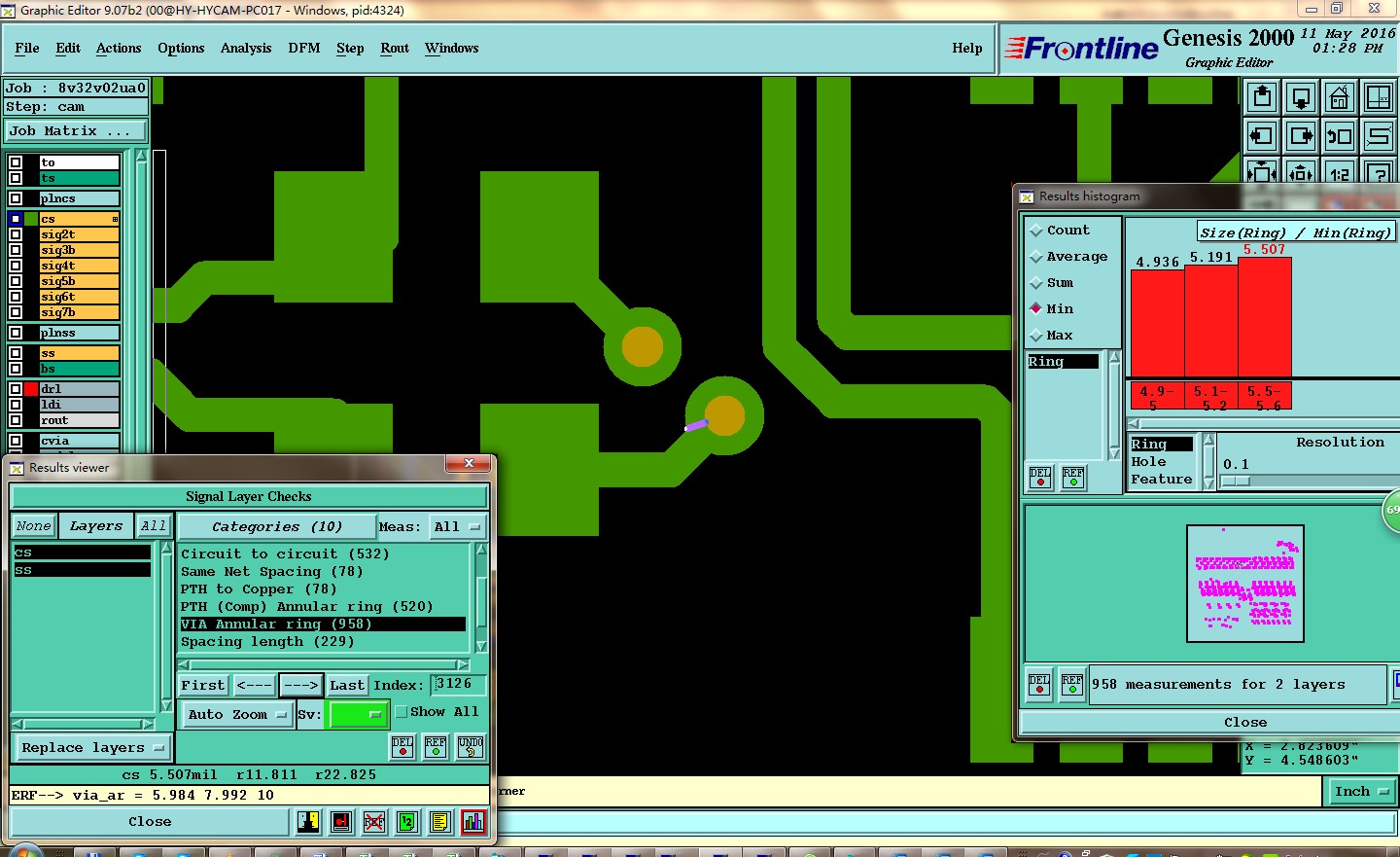
Task: Click Close button in Results histogram
Action: [1244, 723]
